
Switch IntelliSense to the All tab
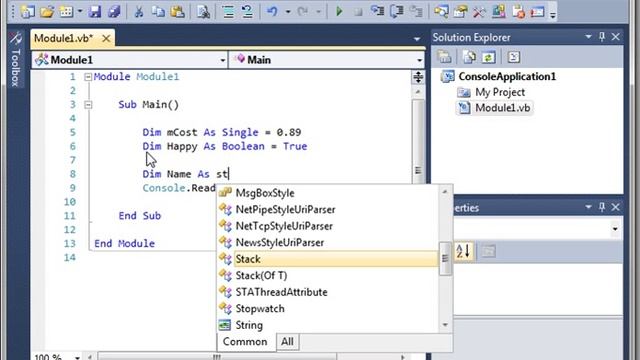pos(287,342)
